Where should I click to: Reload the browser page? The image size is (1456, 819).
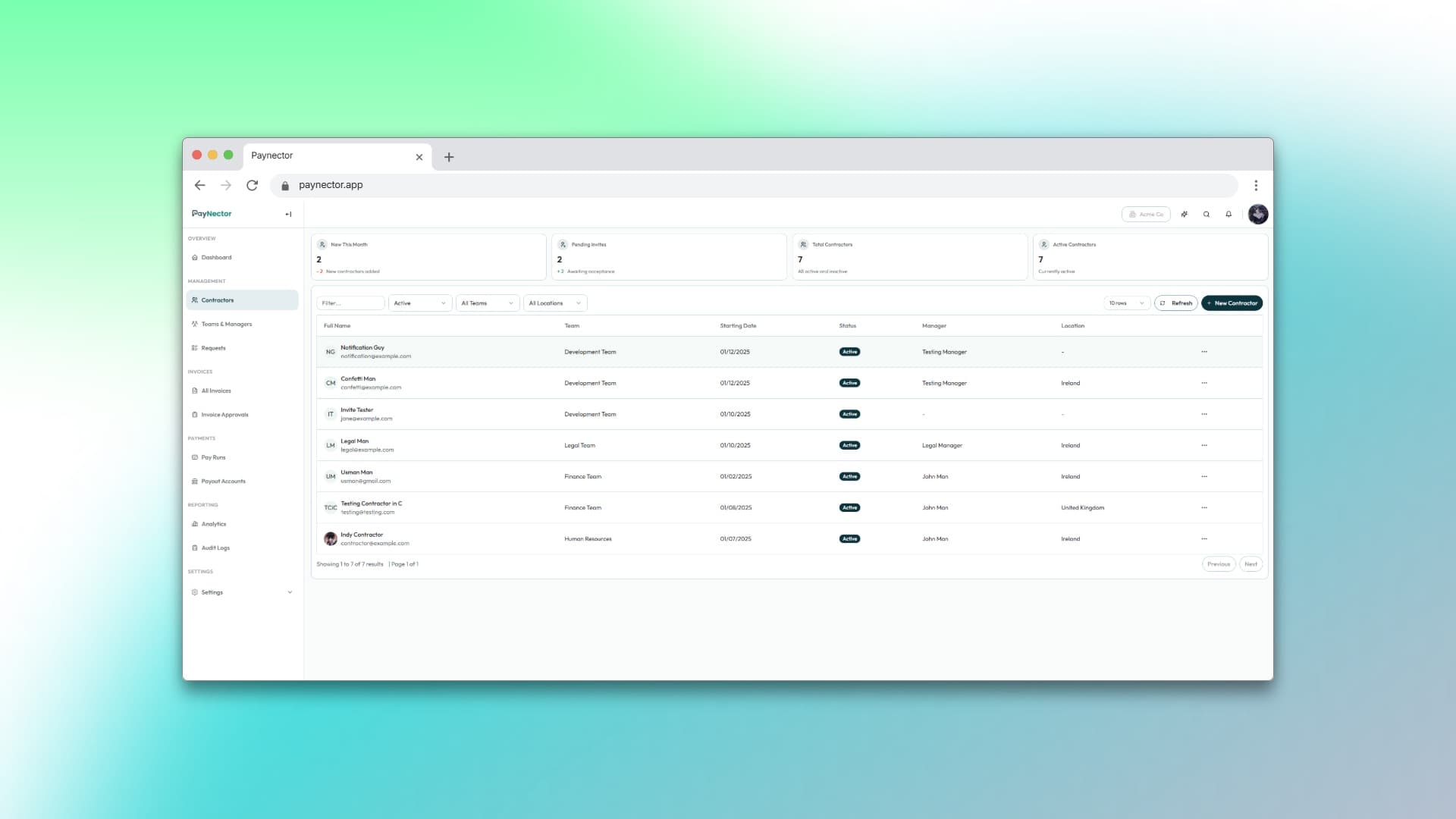[252, 185]
